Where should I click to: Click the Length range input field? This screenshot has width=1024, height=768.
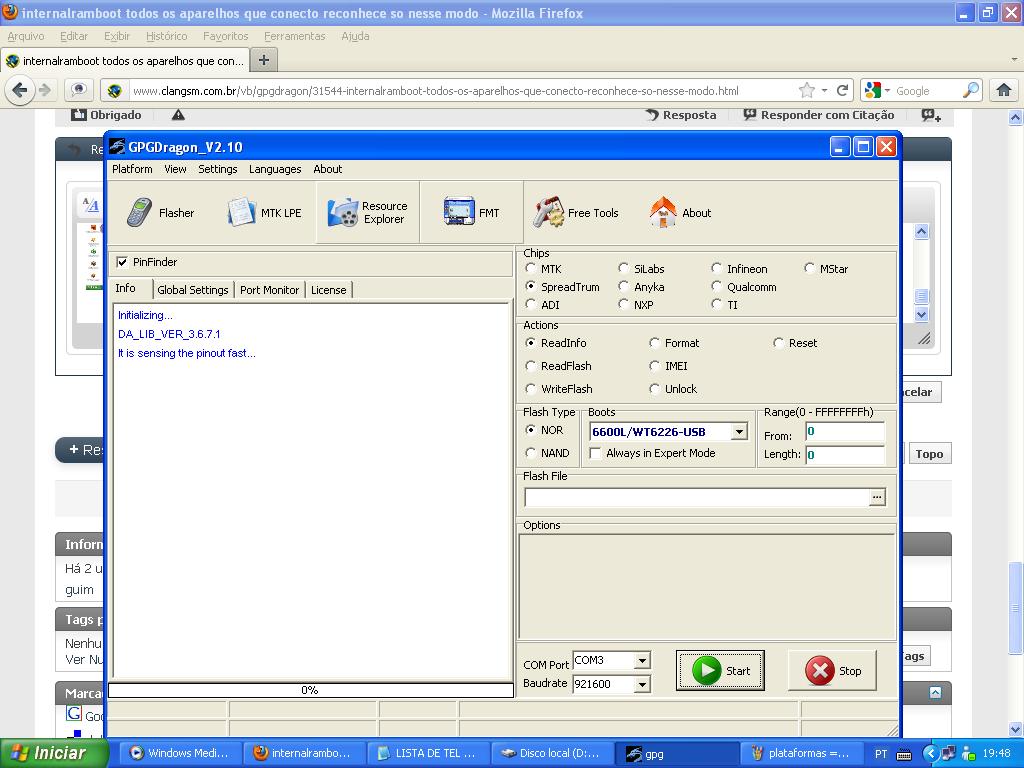tap(844, 455)
